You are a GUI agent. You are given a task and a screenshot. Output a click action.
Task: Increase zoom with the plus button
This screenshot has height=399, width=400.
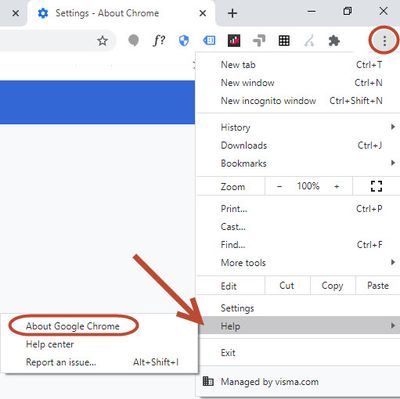337,186
